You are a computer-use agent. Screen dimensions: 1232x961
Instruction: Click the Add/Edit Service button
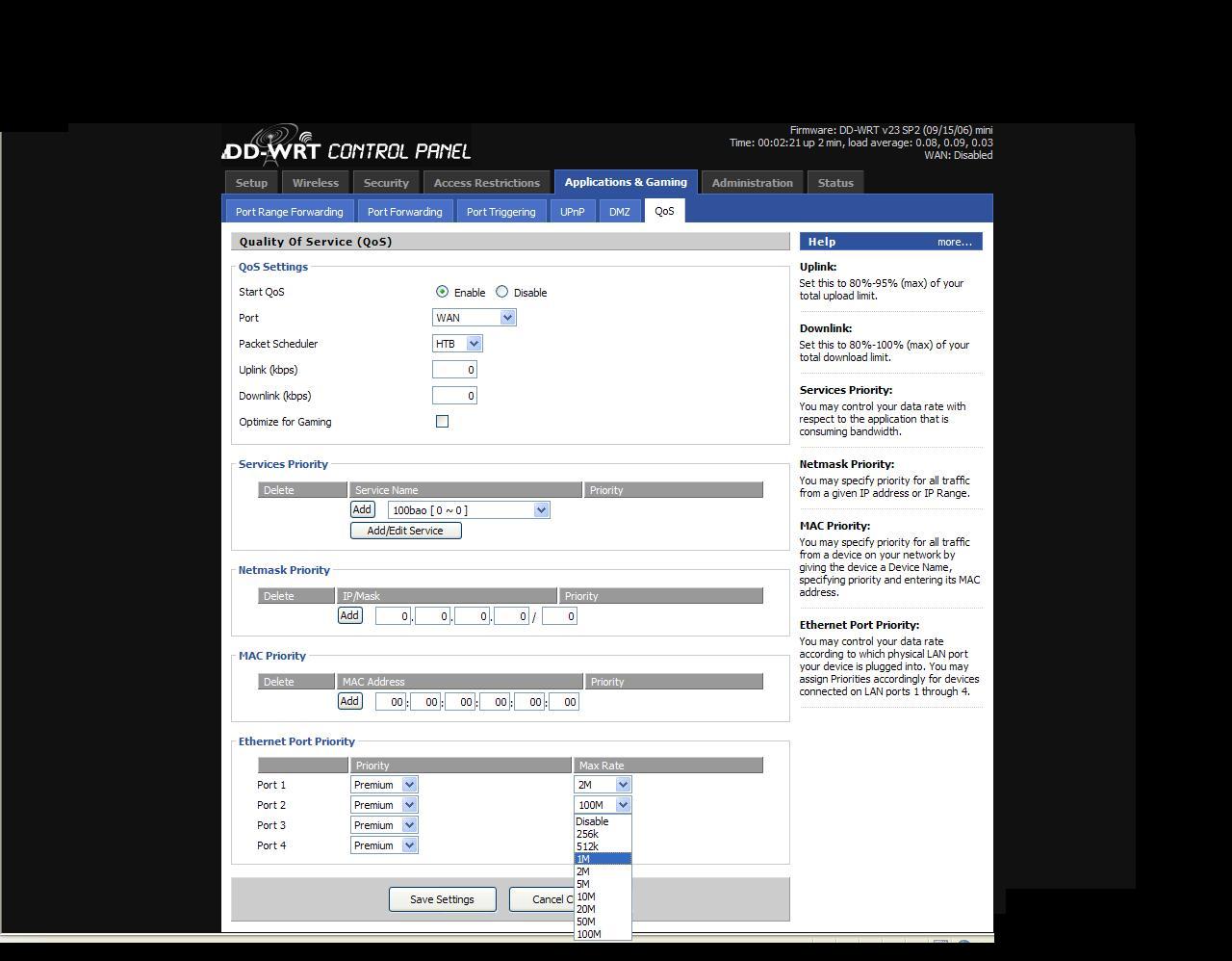point(405,531)
